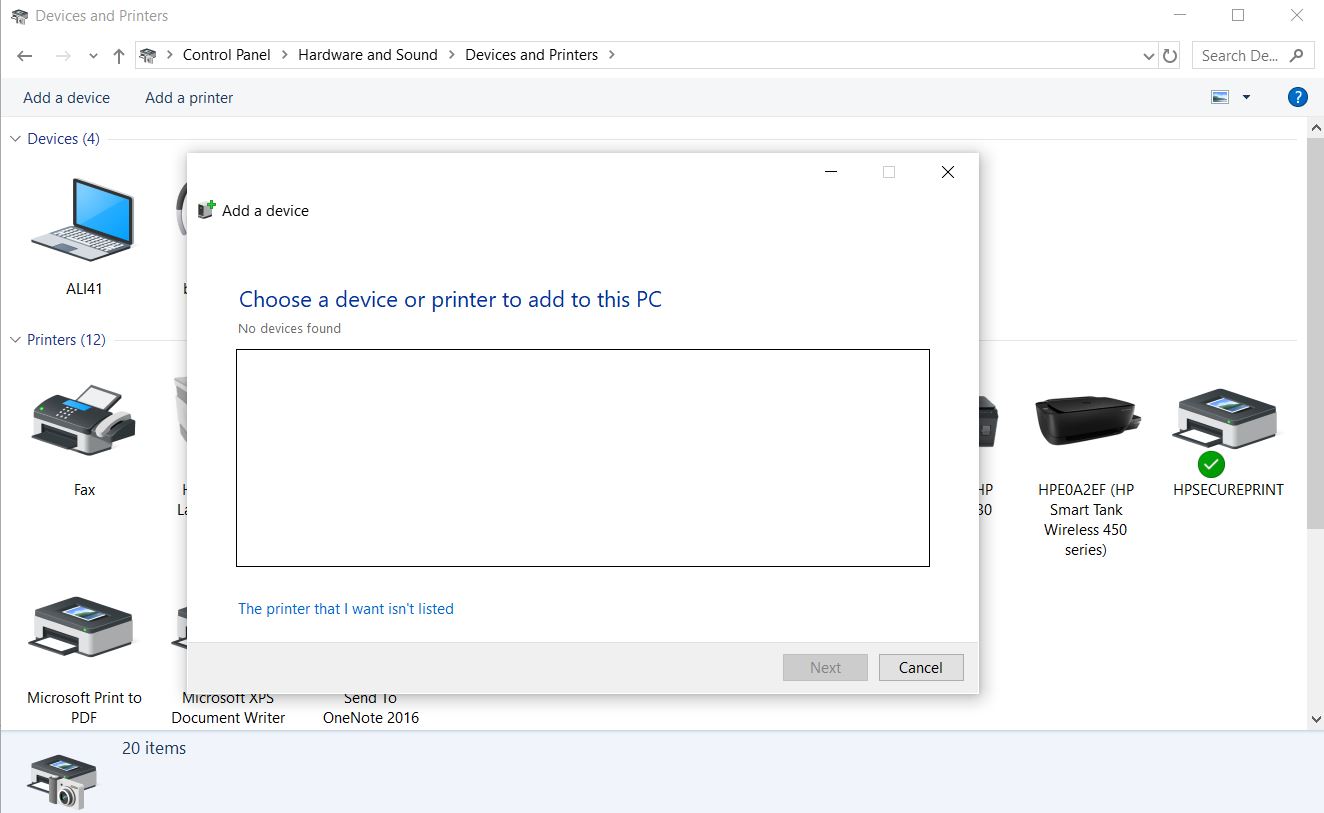Click the printer that I want isn't listed
1324x813 pixels.
click(x=346, y=608)
